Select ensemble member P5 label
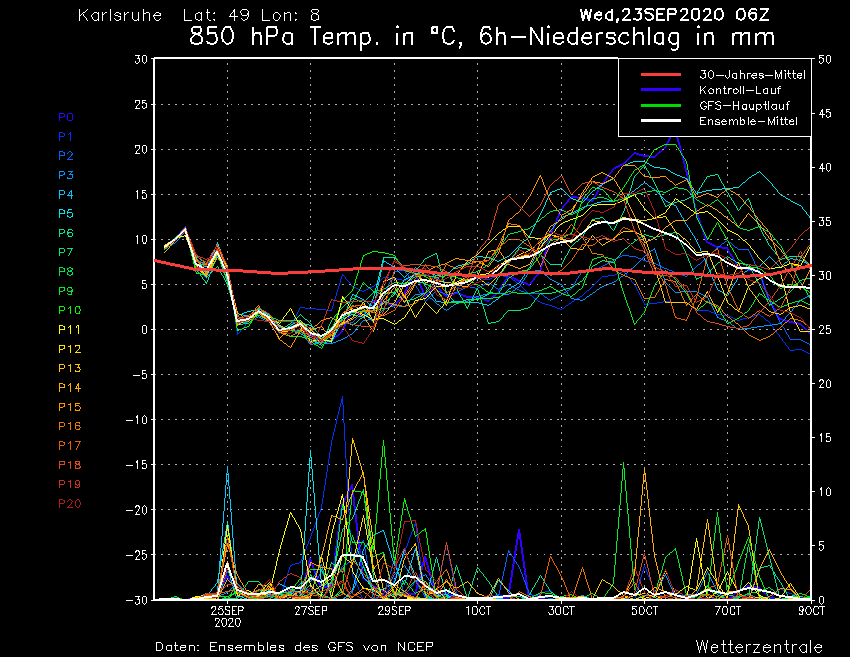This screenshot has width=850, height=657. pyautogui.click(x=66, y=214)
